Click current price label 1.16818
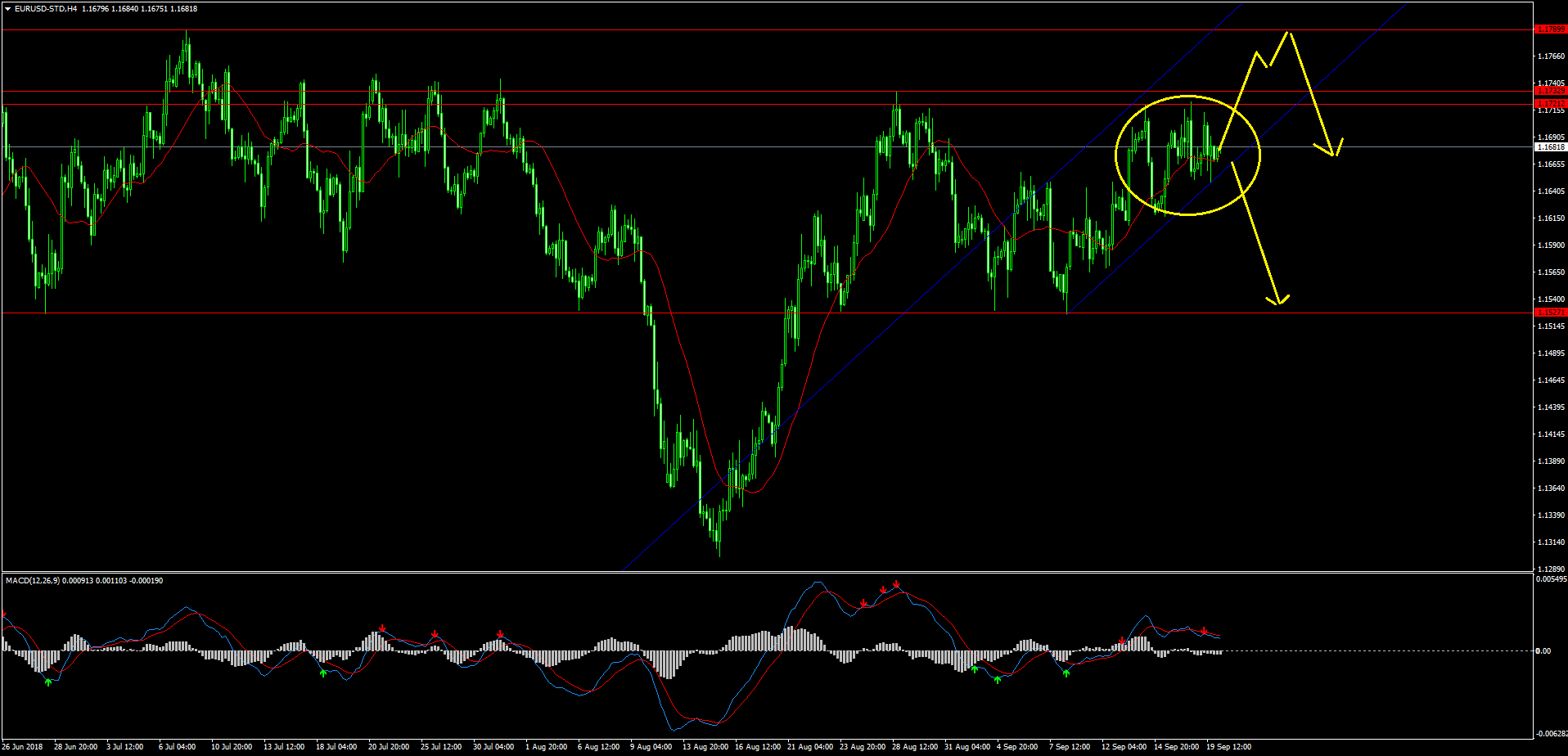Screen dimensions: 1568x756 (x=1551, y=147)
